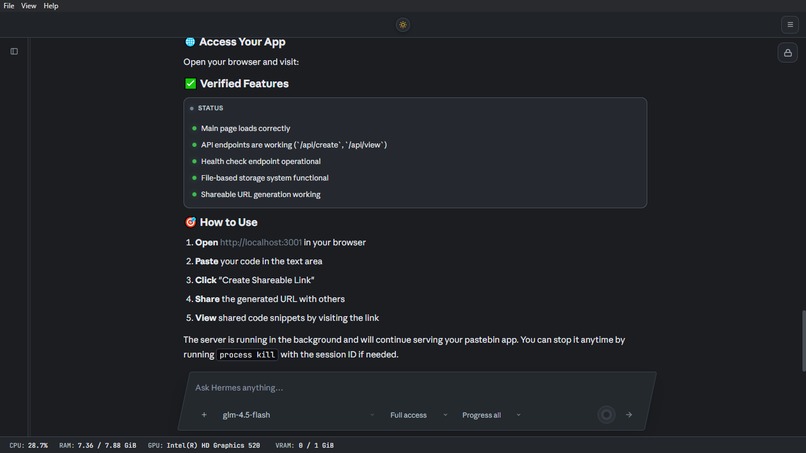The image size is (806, 453).
Task: Click the plus attach icon
Action: [204, 414]
